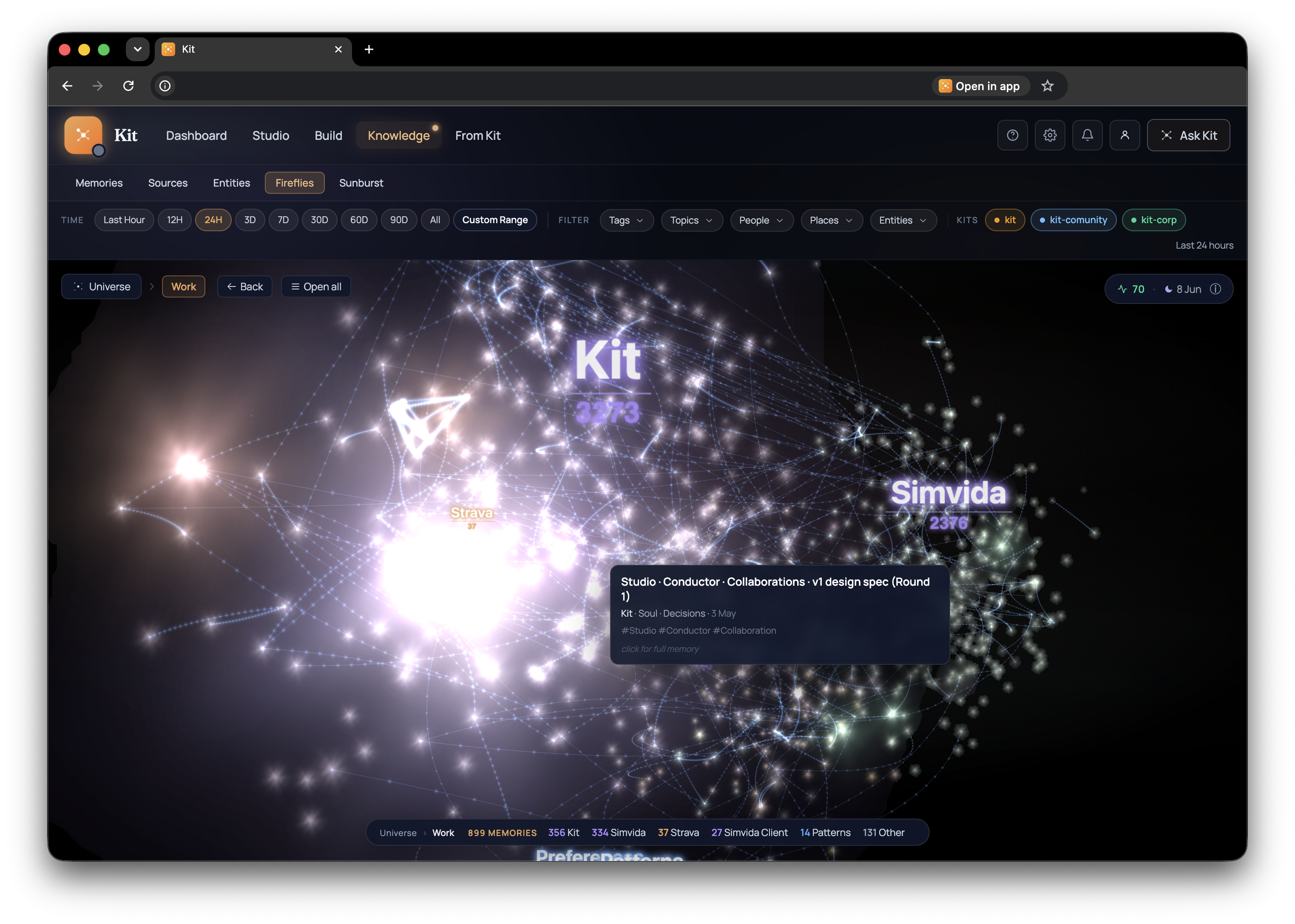Click the activity pulse icon showing 70

(1122, 289)
